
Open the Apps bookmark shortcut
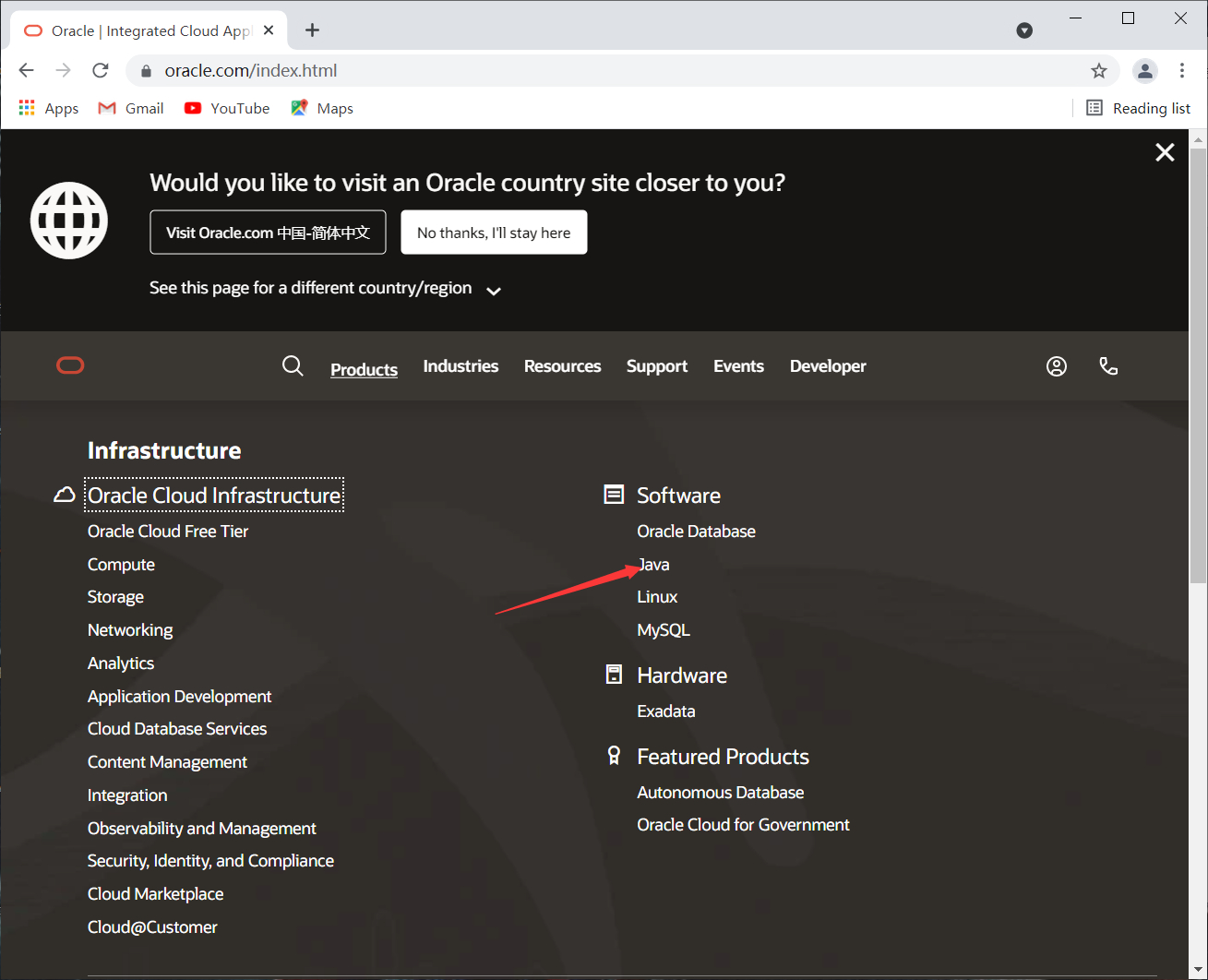coord(49,108)
